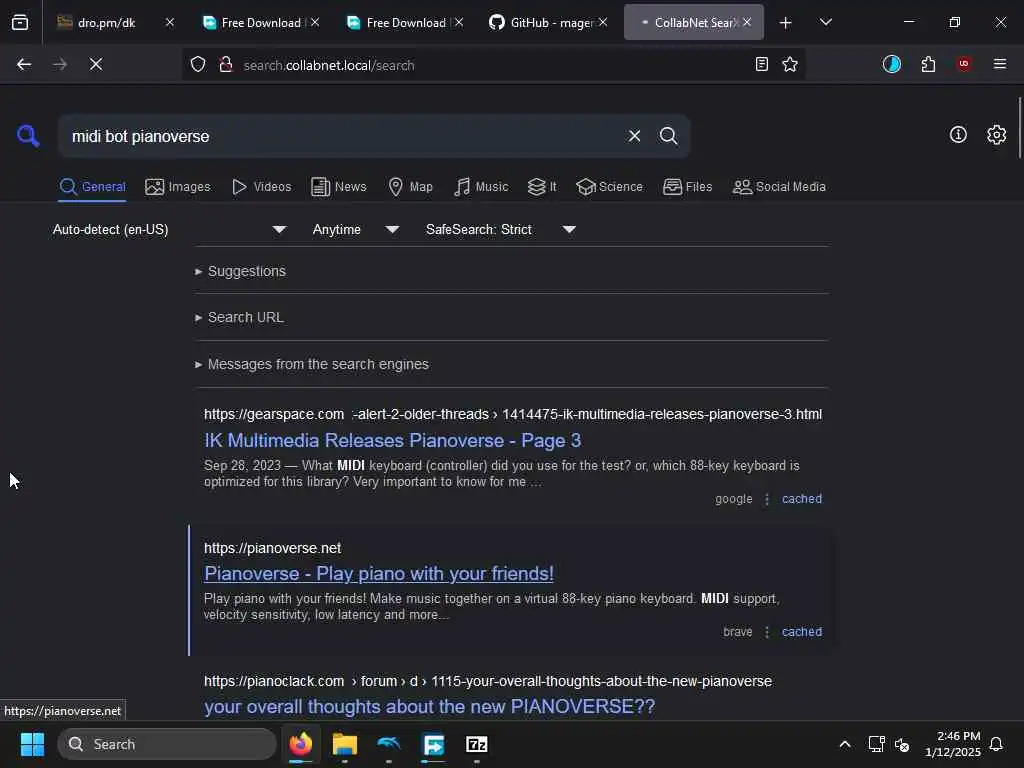Toggle reader view icon
Screen dimensions: 1024x768
click(x=761, y=64)
